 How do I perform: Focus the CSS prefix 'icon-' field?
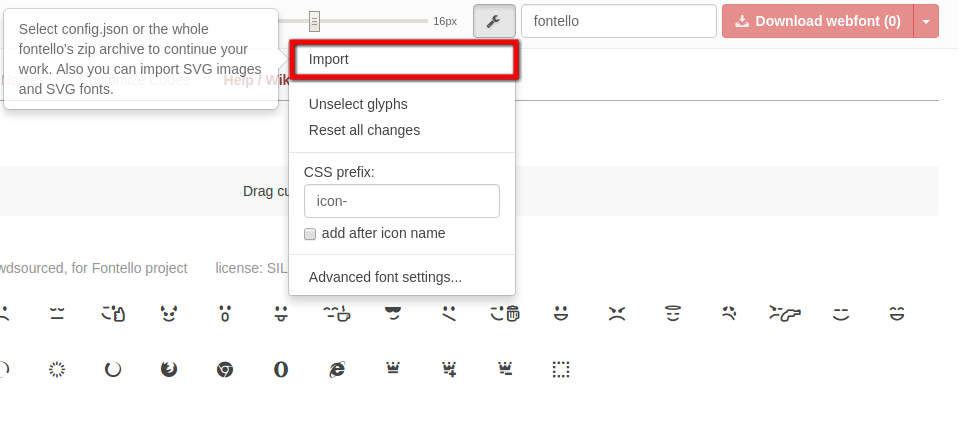402,201
